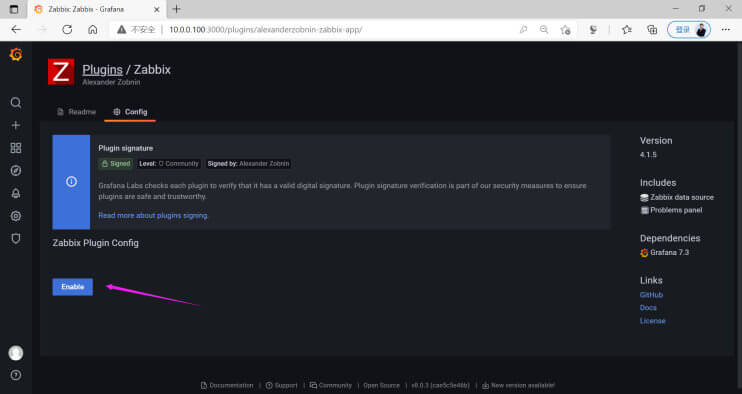
Task: Click the Level: Community badge
Action: tap(169, 164)
